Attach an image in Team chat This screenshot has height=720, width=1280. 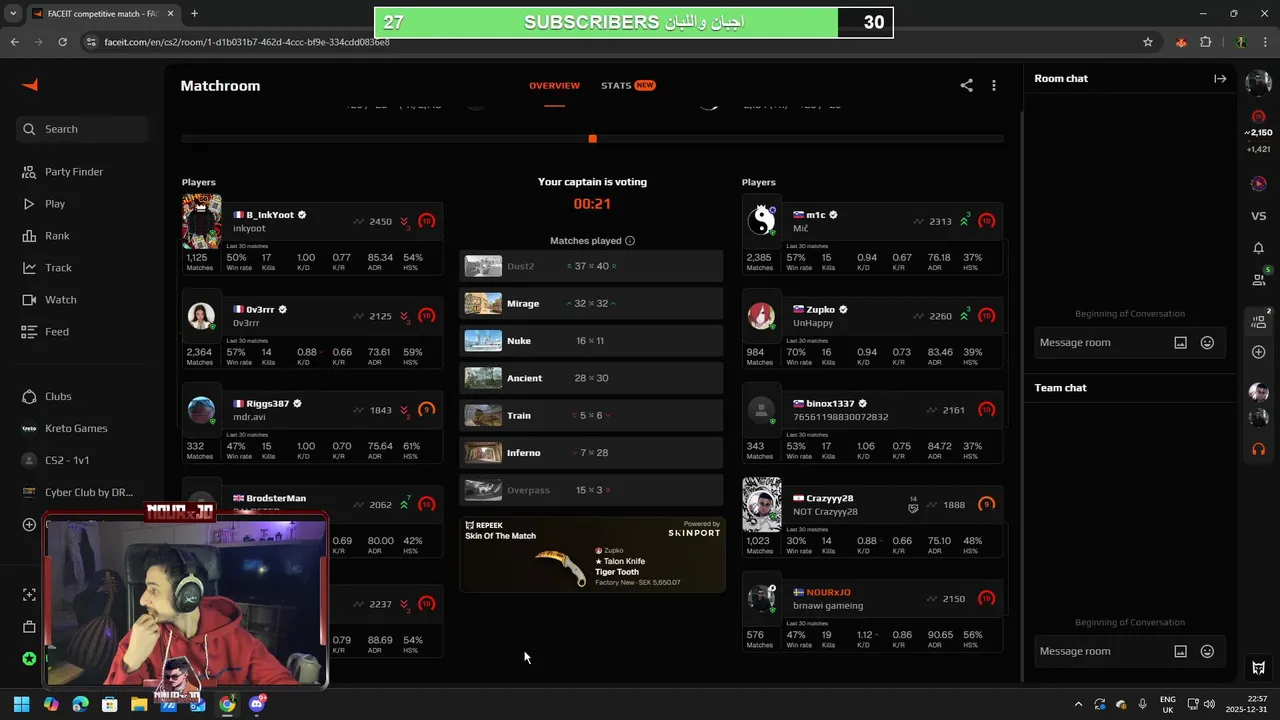click(1180, 652)
